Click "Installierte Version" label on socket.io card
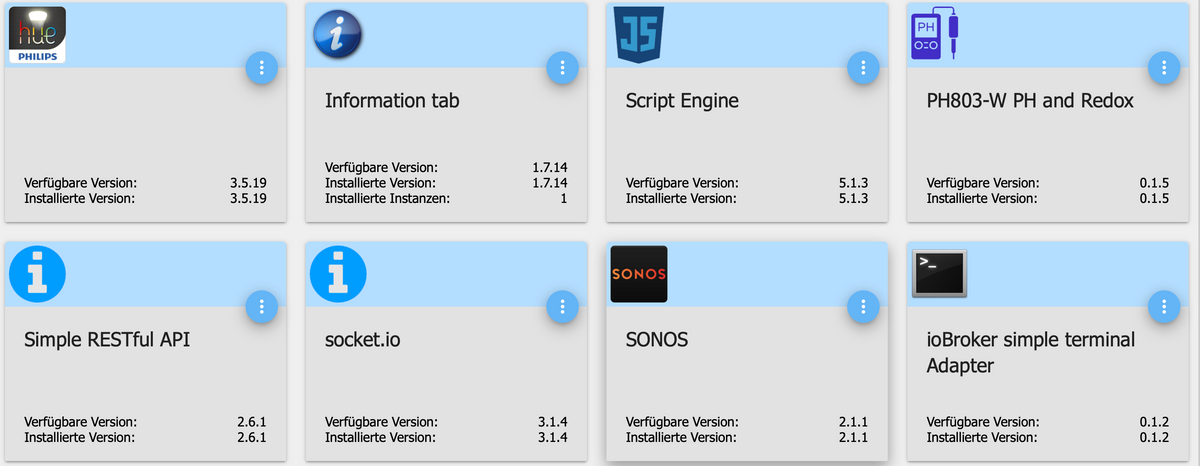This screenshot has height=466, width=1200. click(380, 437)
